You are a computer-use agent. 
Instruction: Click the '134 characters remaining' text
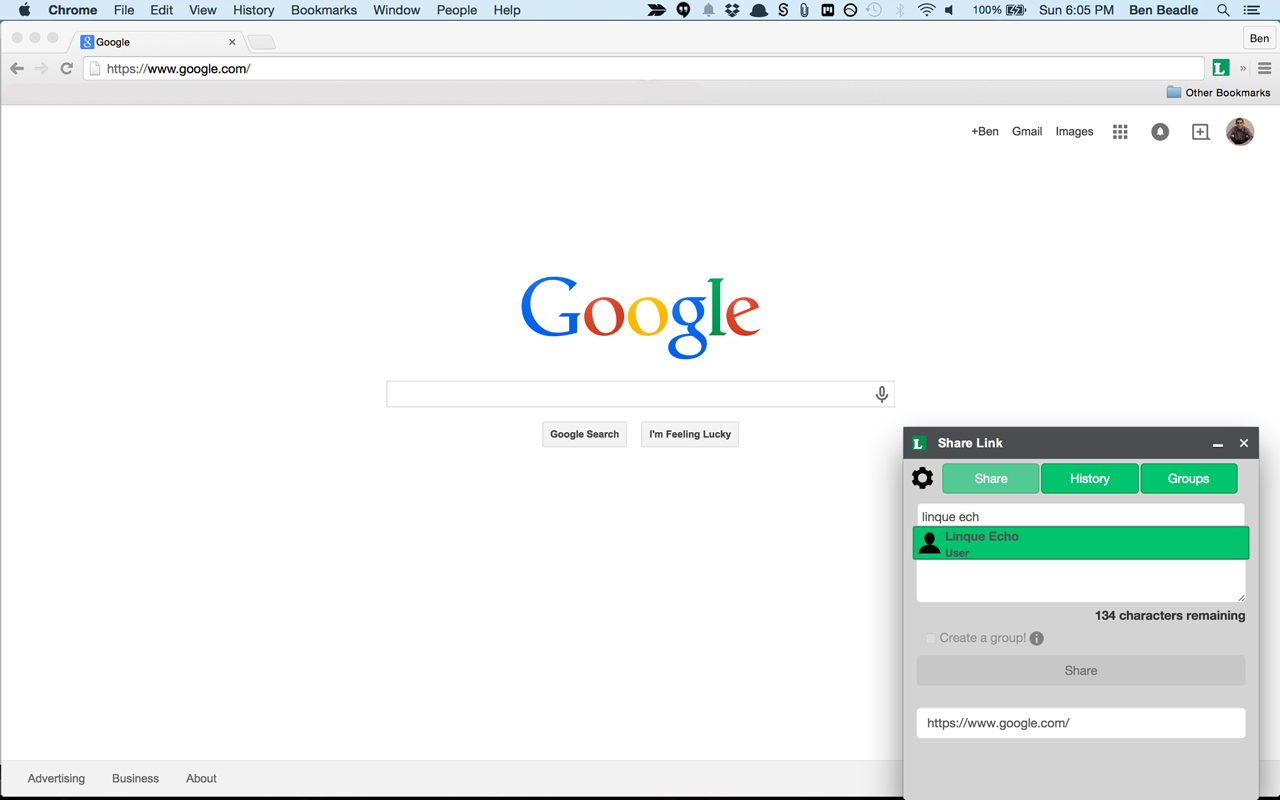pos(1170,615)
